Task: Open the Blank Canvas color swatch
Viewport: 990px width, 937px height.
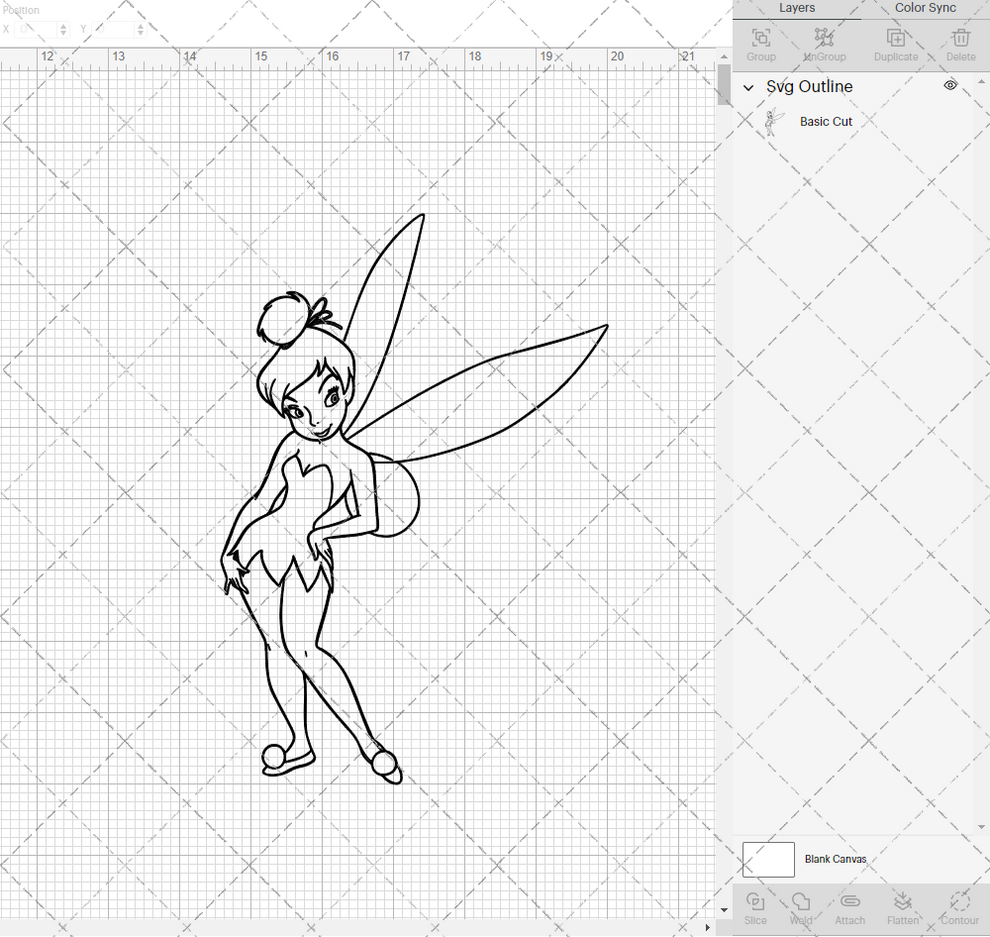Action: (767, 859)
